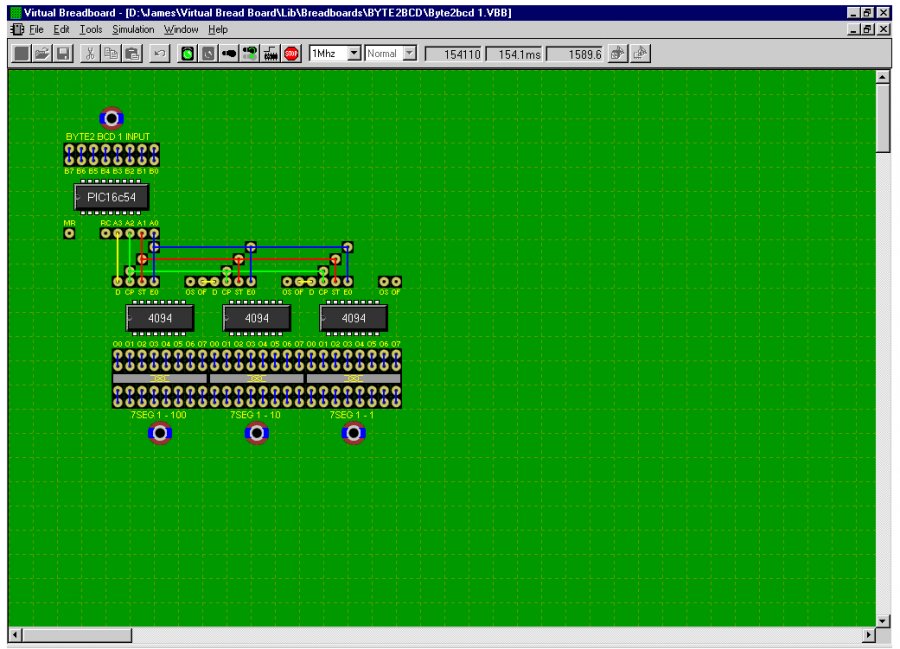This screenshot has width=900, height=649.
Task: Click the vertical scrollbar down arrow
Action: (x=883, y=620)
